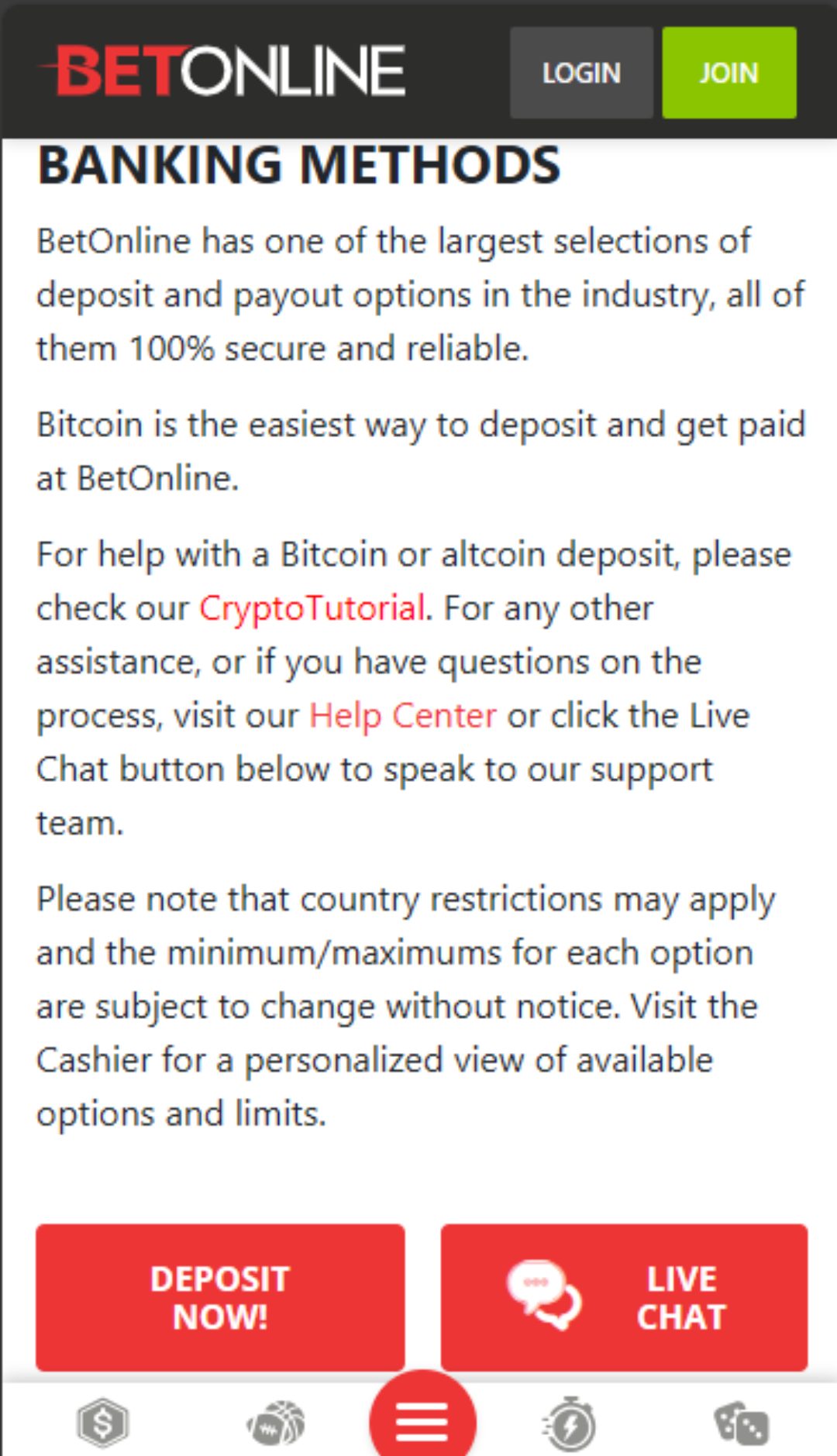The image size is (837, 1456).
Task: Open the casino dice icon
Action: [x=742, y=1423]
